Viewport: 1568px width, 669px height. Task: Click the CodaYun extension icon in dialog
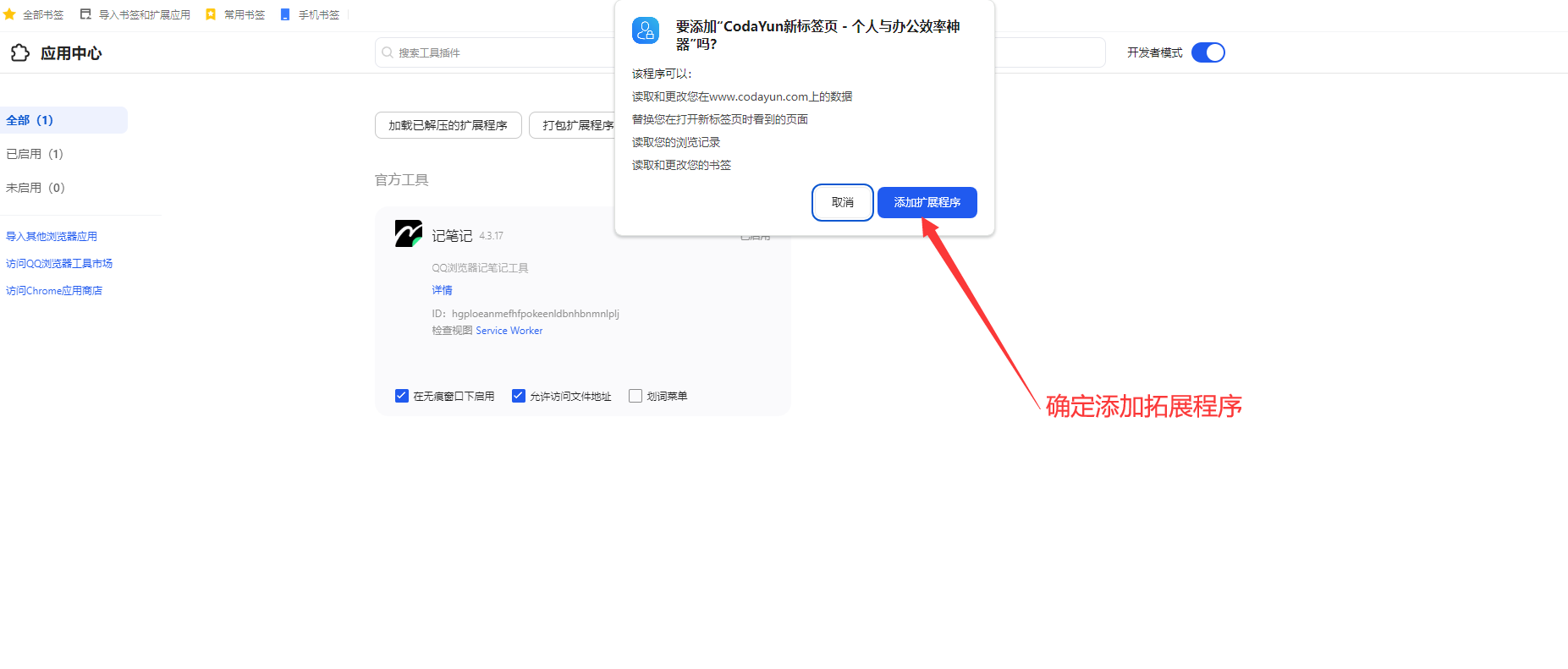pos(646,30)
